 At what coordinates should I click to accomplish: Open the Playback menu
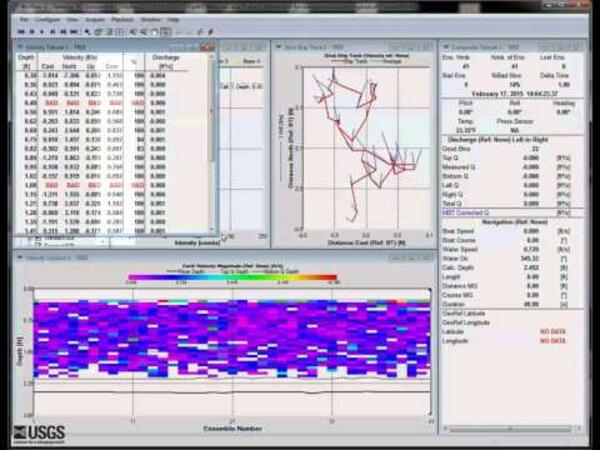[124, 20]
